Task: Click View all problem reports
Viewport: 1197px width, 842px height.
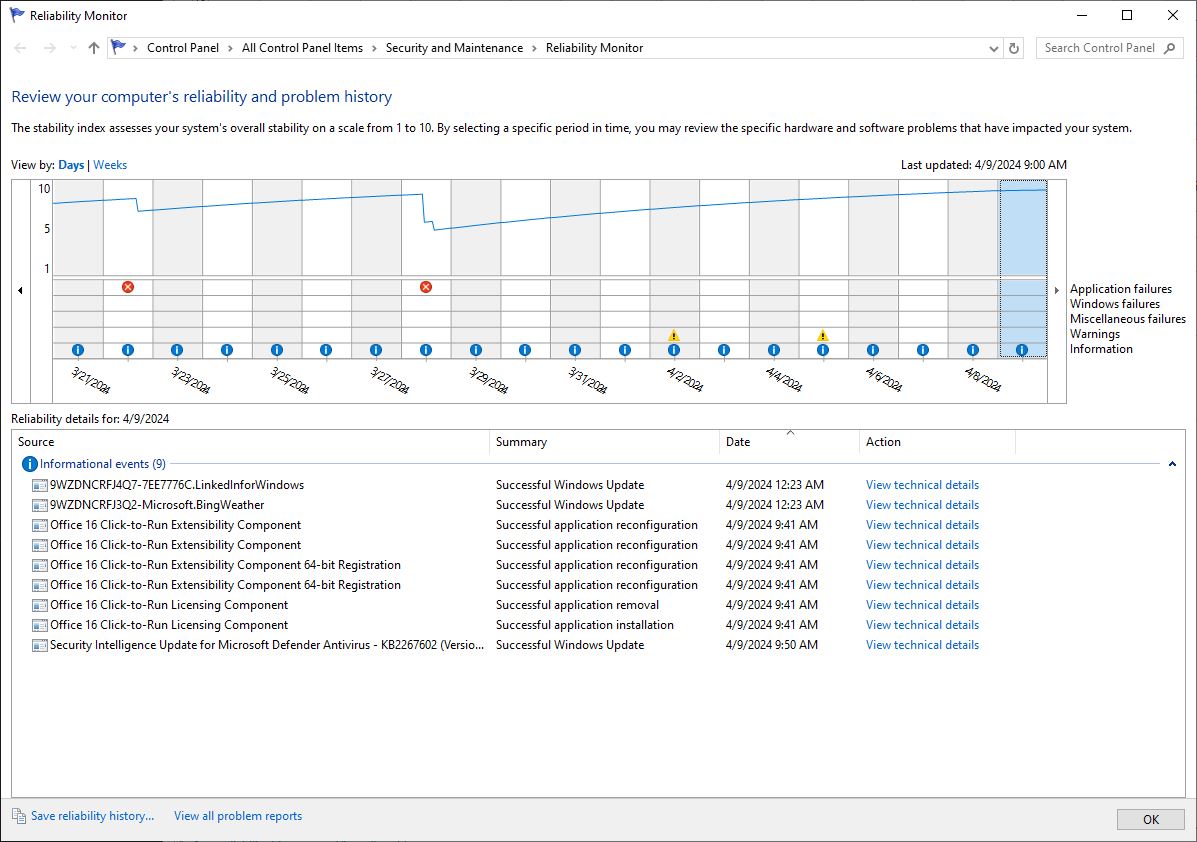Action: click(x=237, y=815)
